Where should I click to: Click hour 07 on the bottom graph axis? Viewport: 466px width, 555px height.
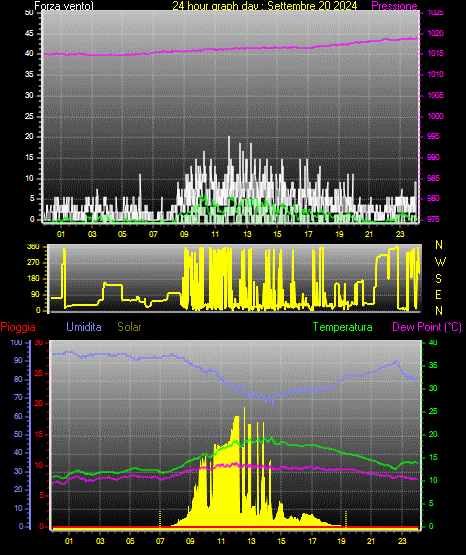[160, 541]
